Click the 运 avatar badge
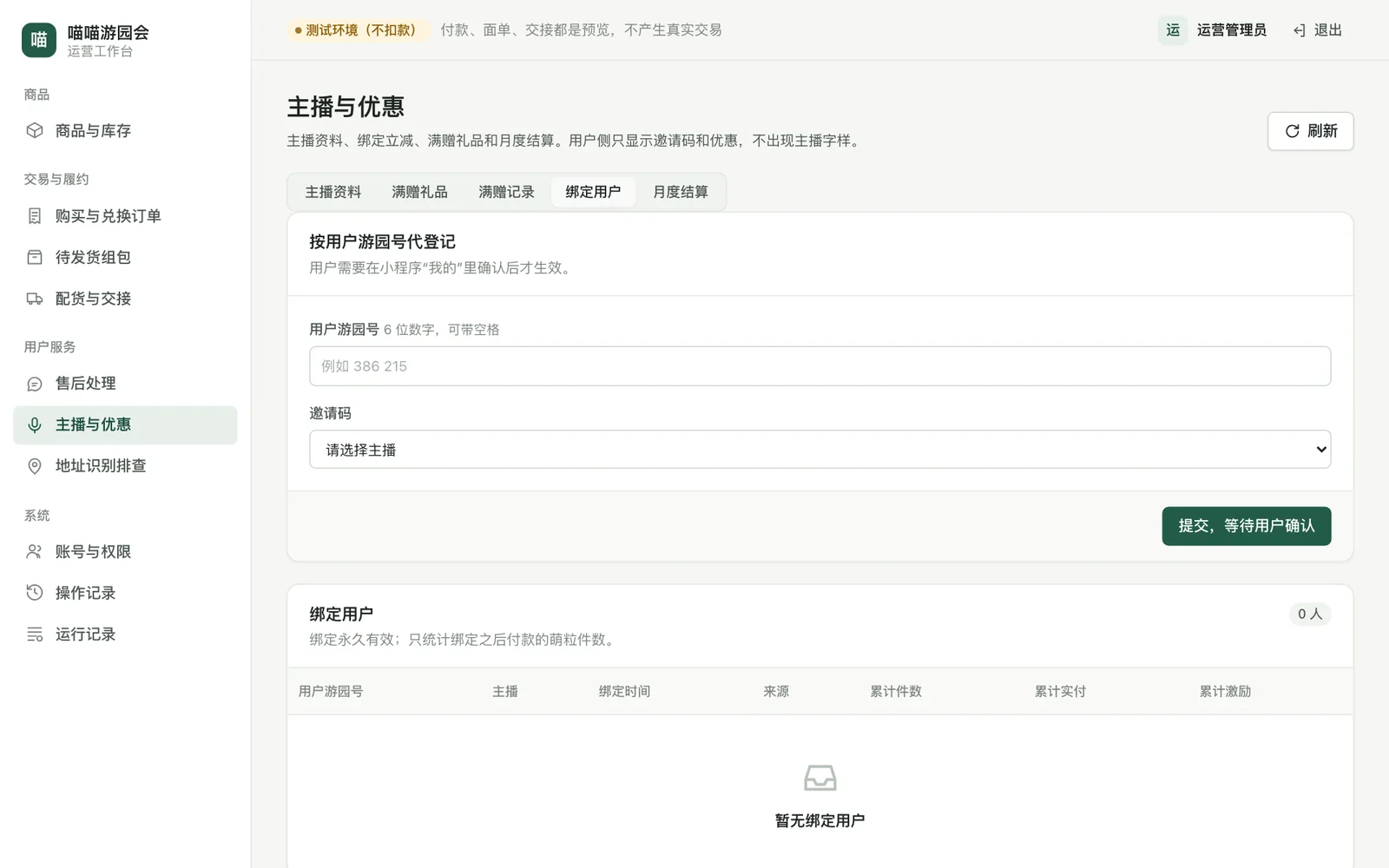This screenshot has height=868, width=1389. [x=1173, y=30]
